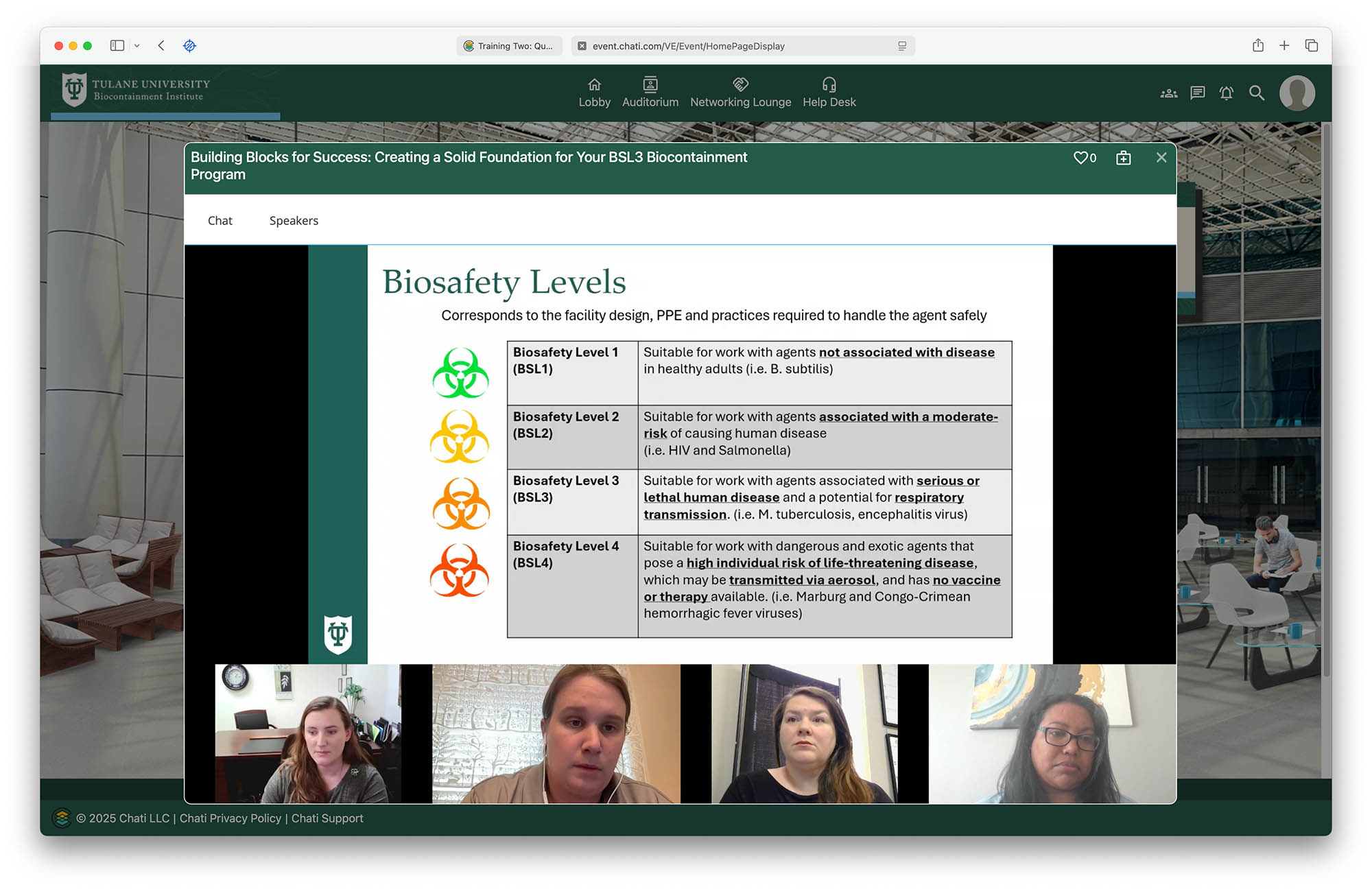The height and width of the screenshot is (889, 1372).
Task: Open Safari tab overview button
Action: pos(1311,46)
